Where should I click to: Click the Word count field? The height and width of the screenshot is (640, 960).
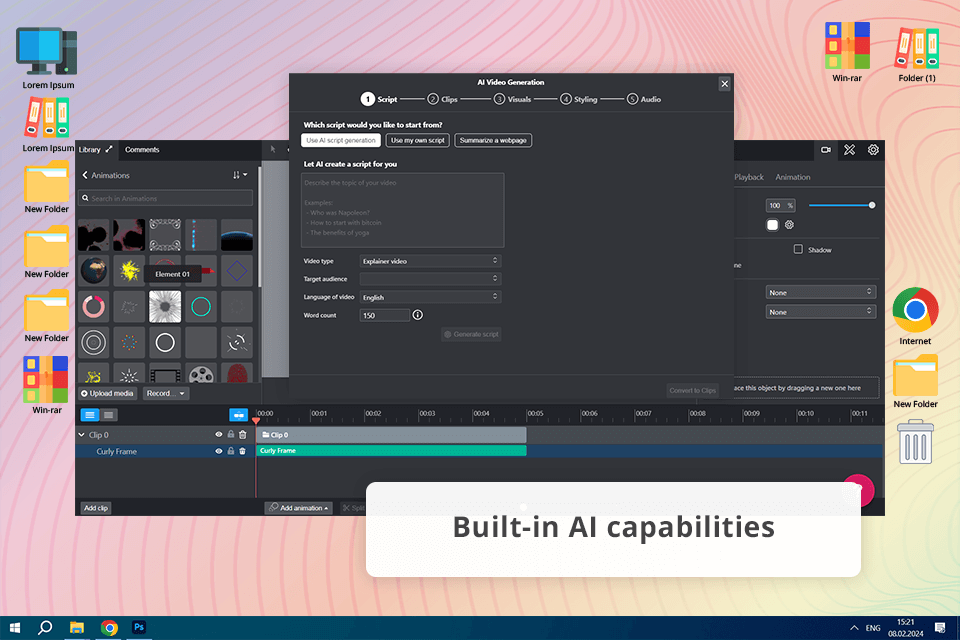(384, 315)
